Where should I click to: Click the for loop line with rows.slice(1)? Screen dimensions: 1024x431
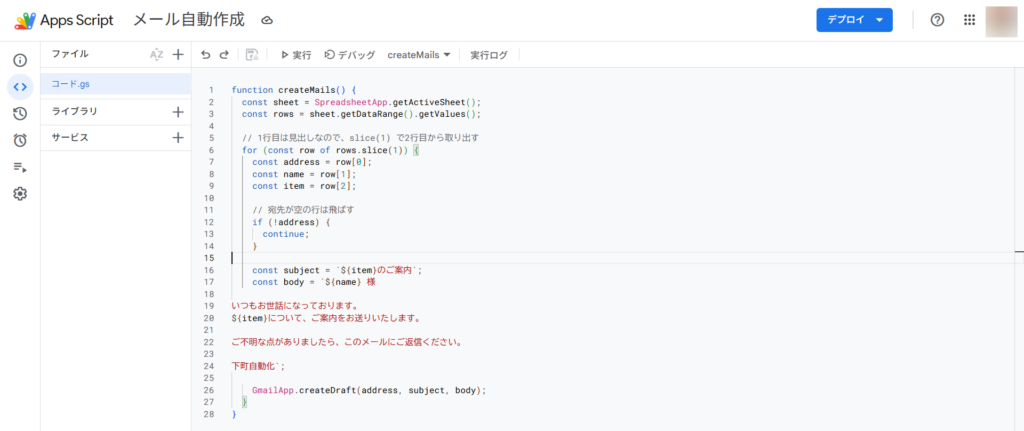[330, 150]
